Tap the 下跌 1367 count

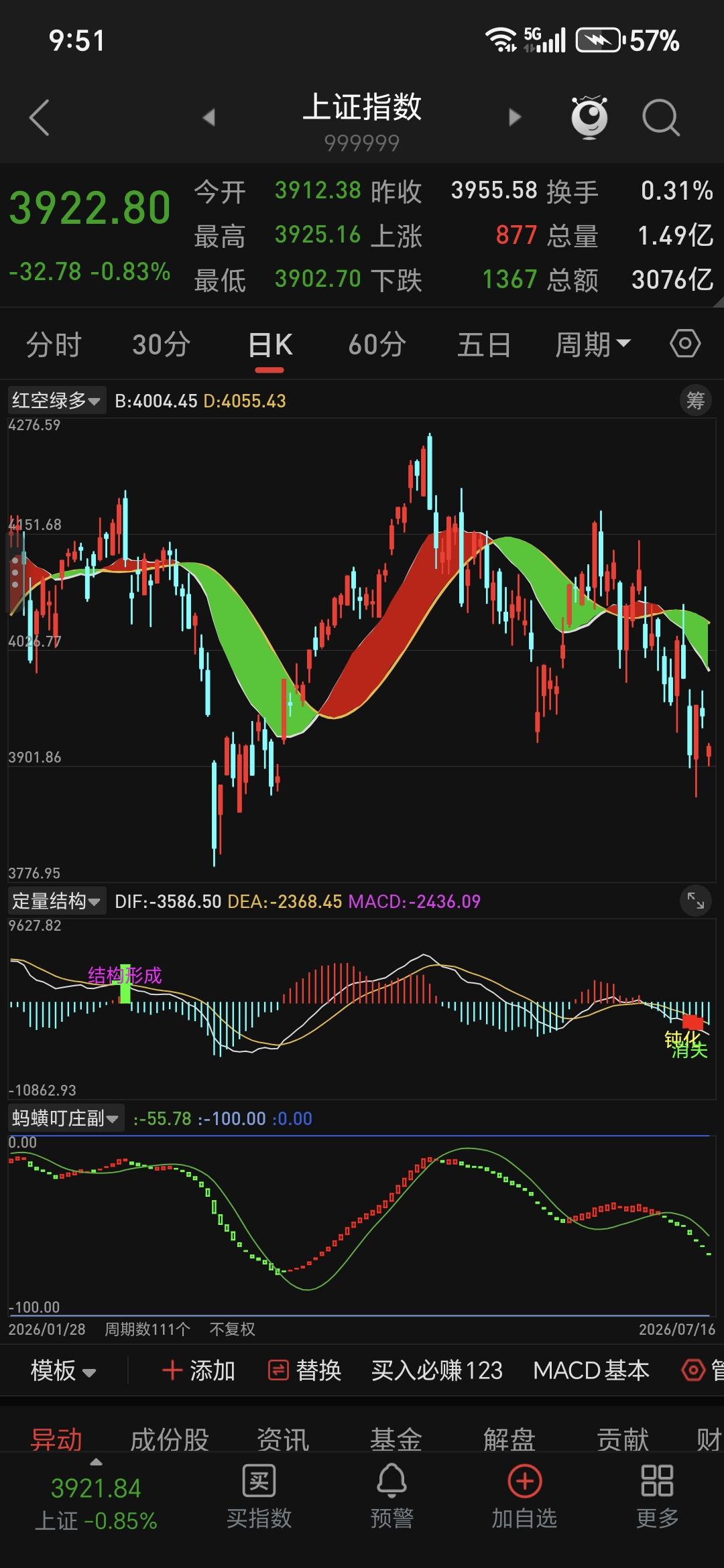click(509, 279)
